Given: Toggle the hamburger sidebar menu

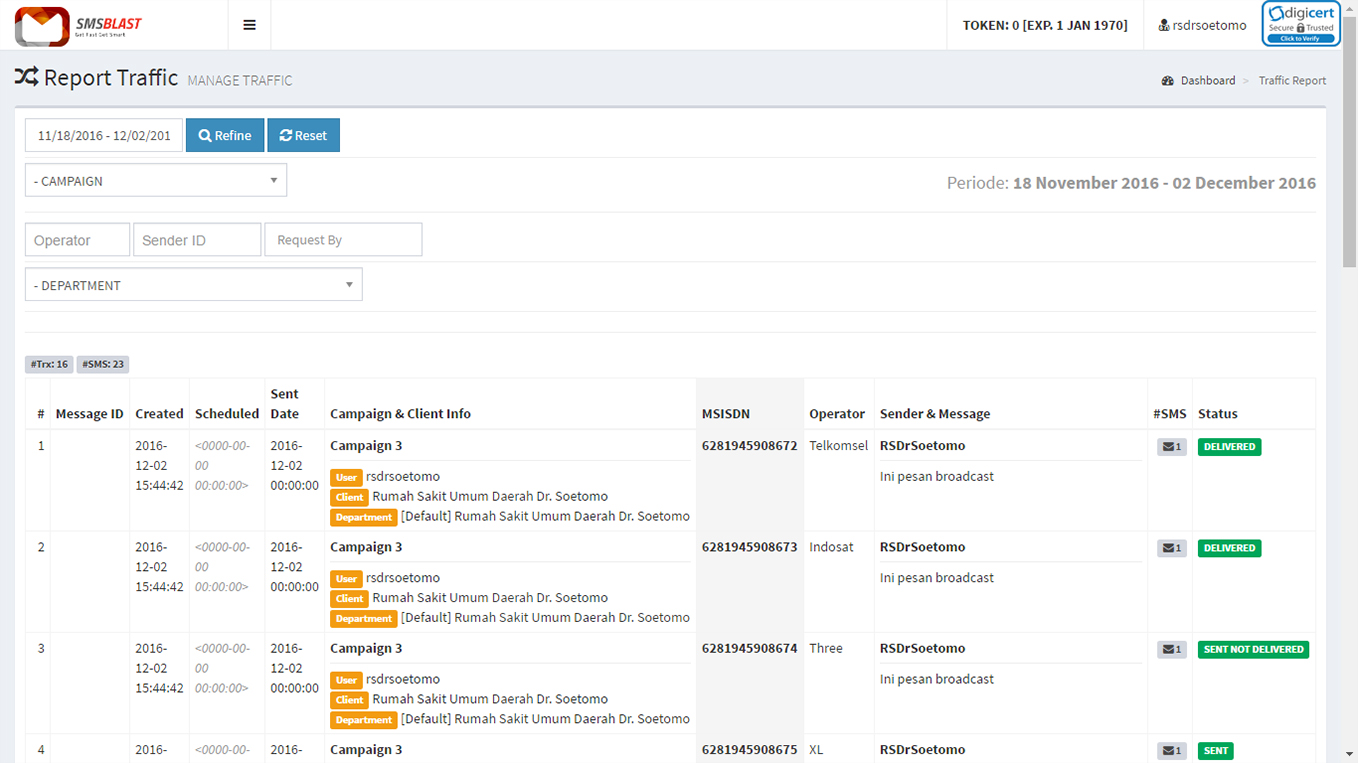Looking at the screenshot, I should tap(249, 25).
